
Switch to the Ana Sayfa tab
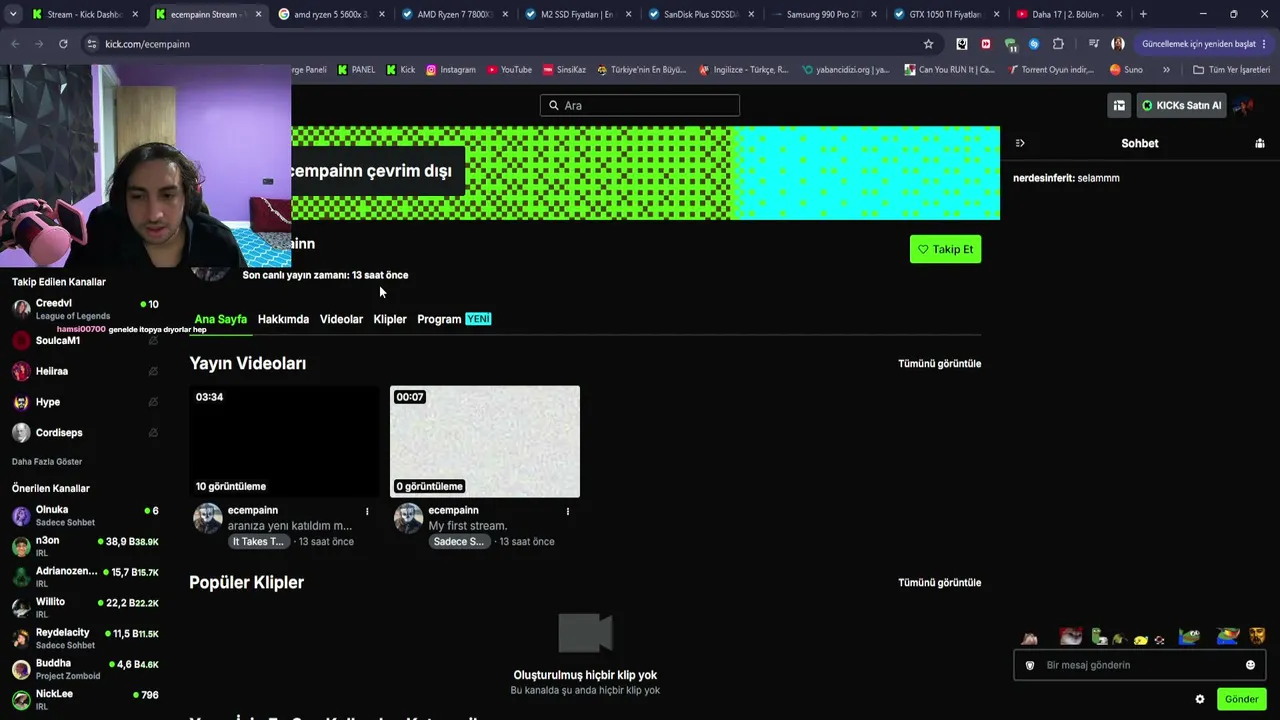coord(220,319)
